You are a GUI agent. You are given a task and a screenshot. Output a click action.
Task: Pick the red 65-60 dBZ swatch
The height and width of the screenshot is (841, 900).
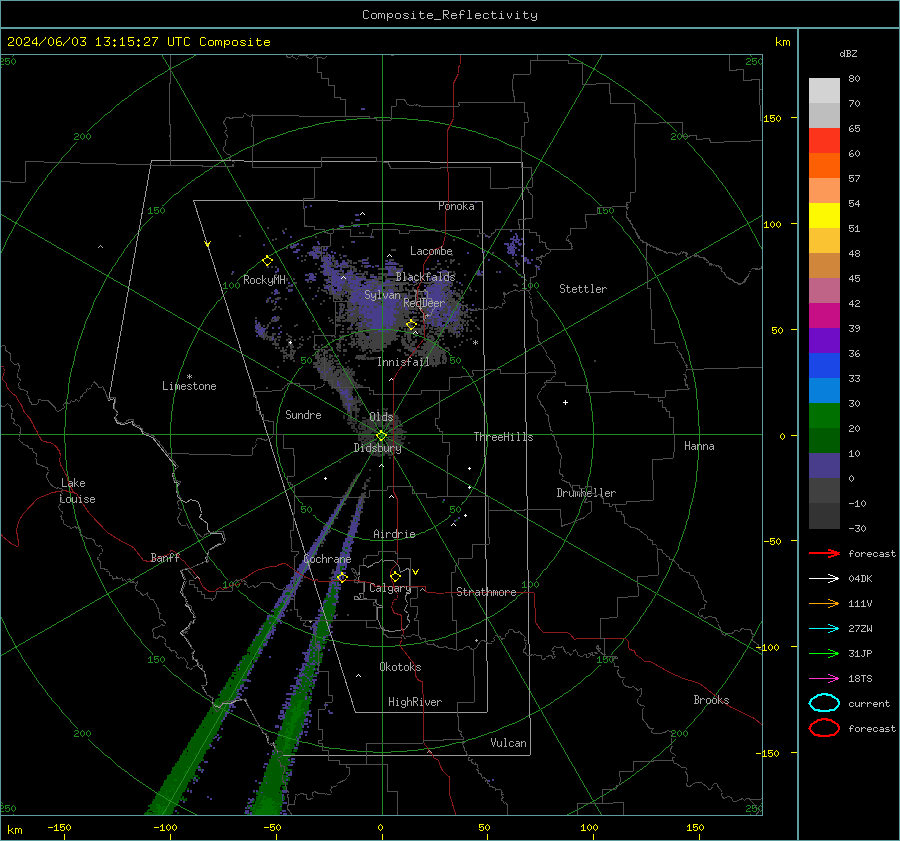824,141
